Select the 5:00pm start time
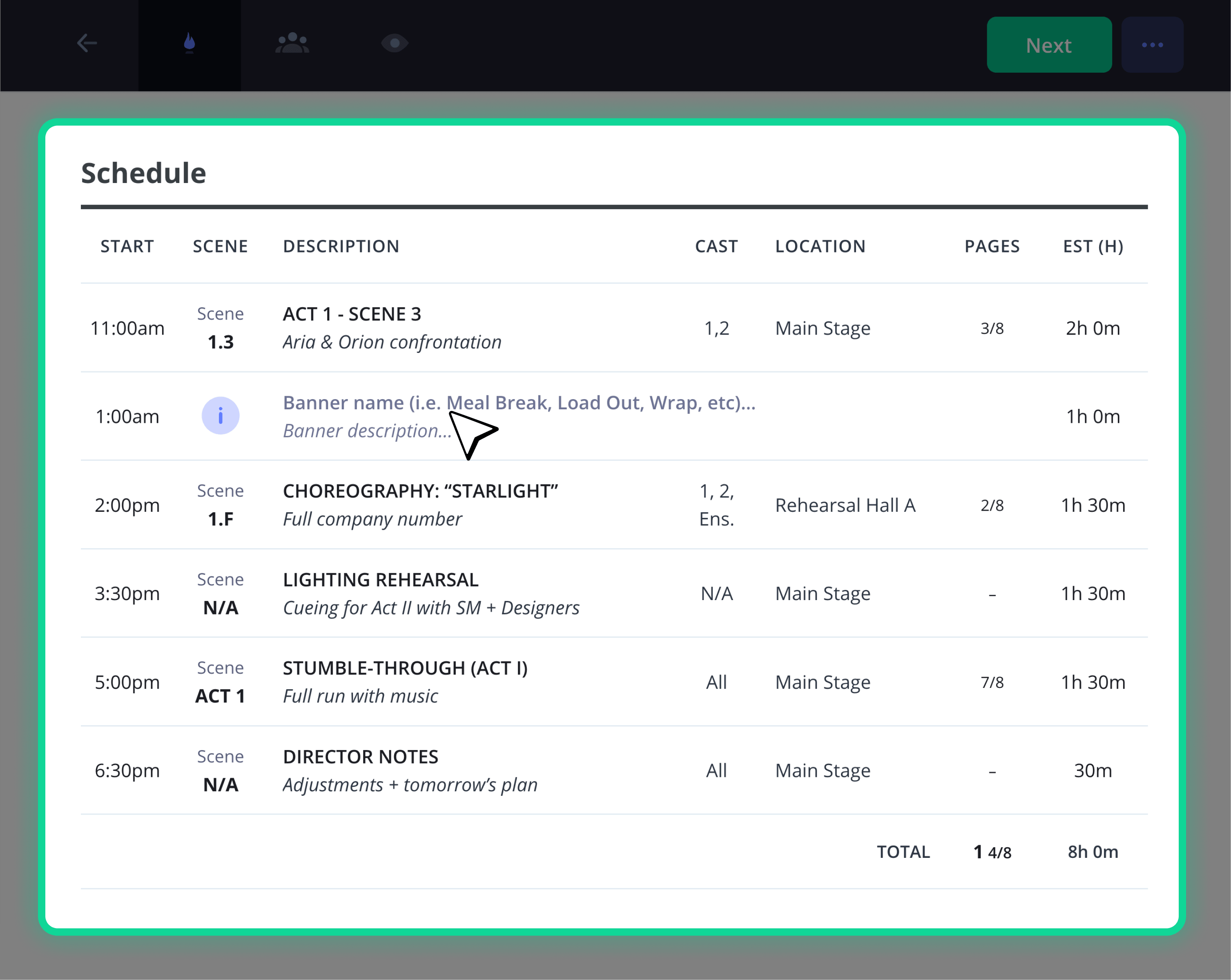The image size is (1231, 980). [x=127, y=683]
